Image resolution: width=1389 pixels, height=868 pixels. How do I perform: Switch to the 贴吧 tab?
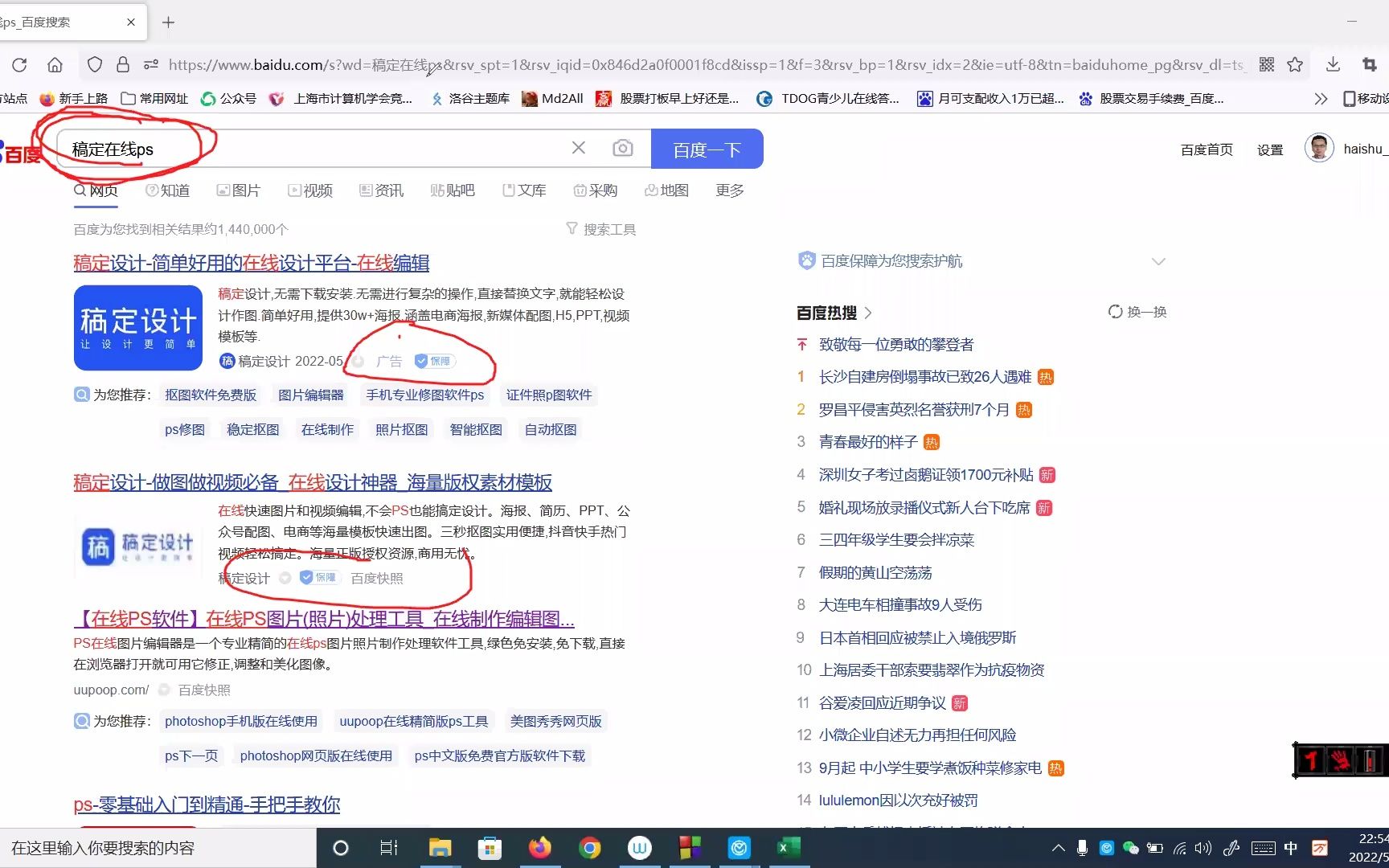coord(453,190)
